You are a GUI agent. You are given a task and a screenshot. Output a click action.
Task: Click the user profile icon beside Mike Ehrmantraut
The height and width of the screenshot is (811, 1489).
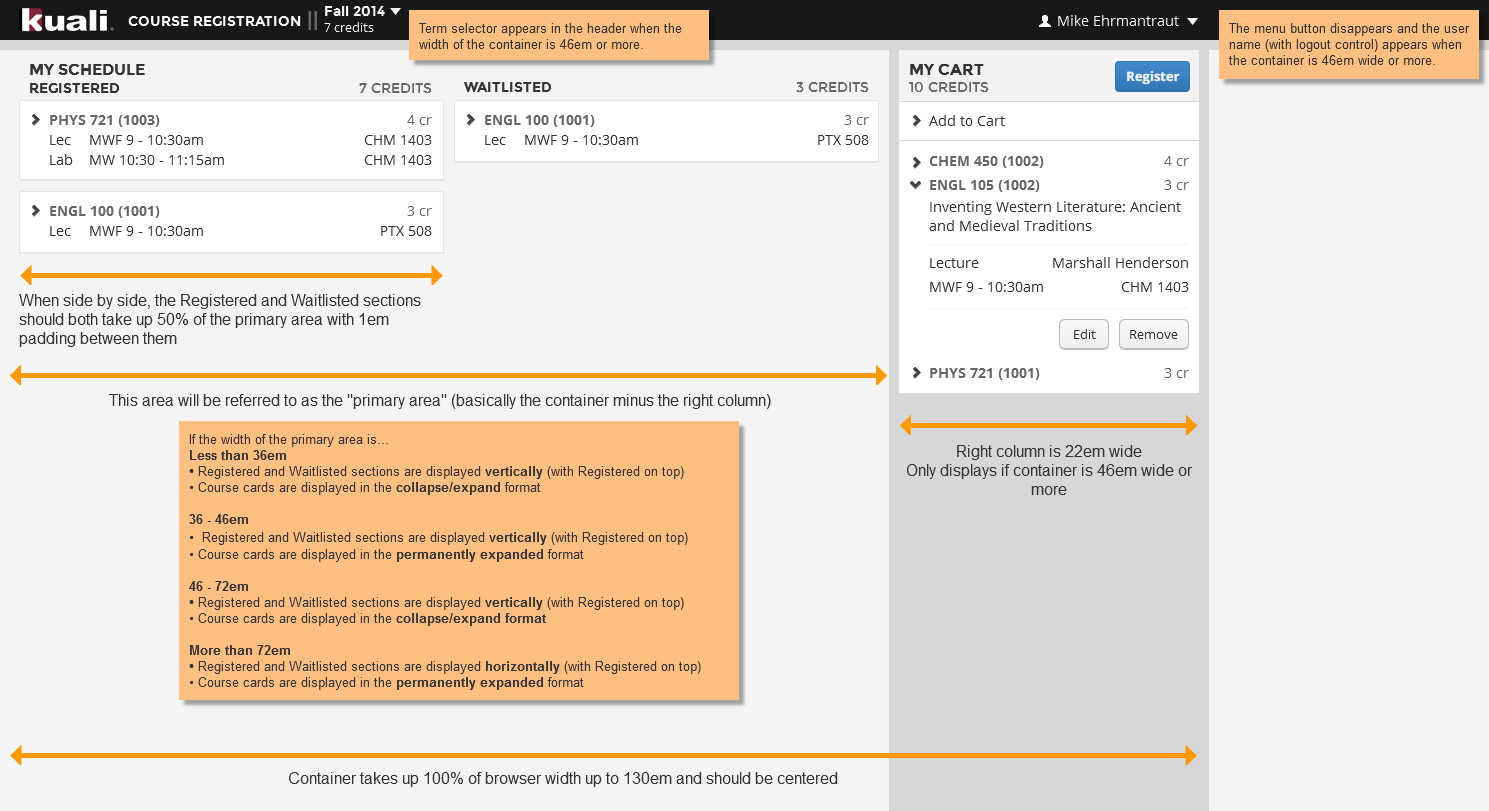coord(1045,21)
